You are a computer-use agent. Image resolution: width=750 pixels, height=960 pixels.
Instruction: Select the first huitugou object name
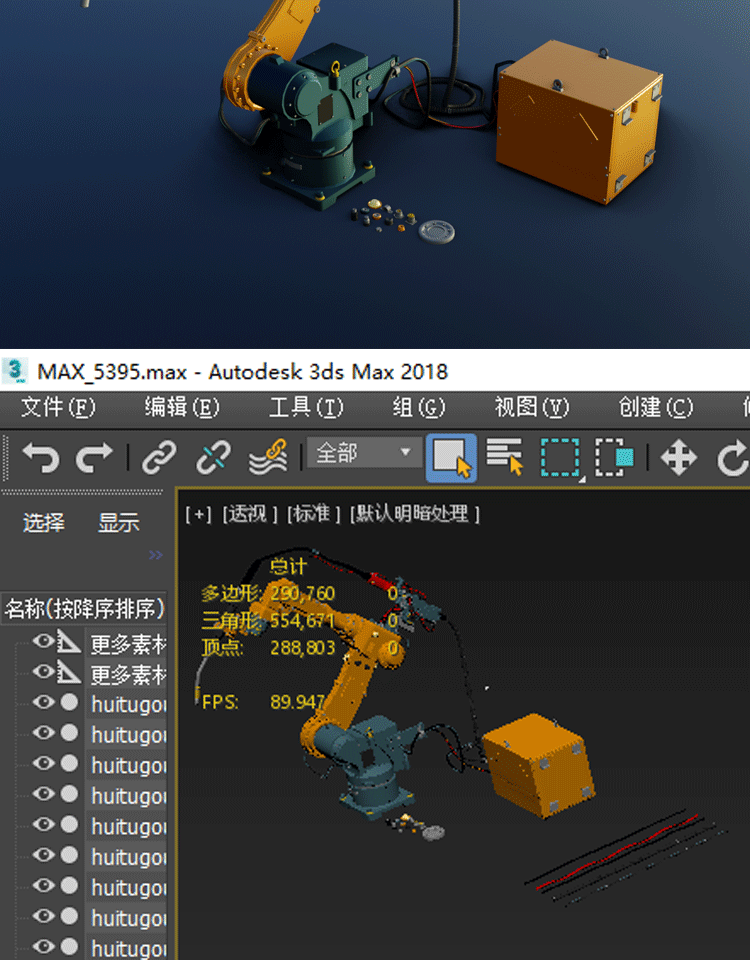click(129, 705)
